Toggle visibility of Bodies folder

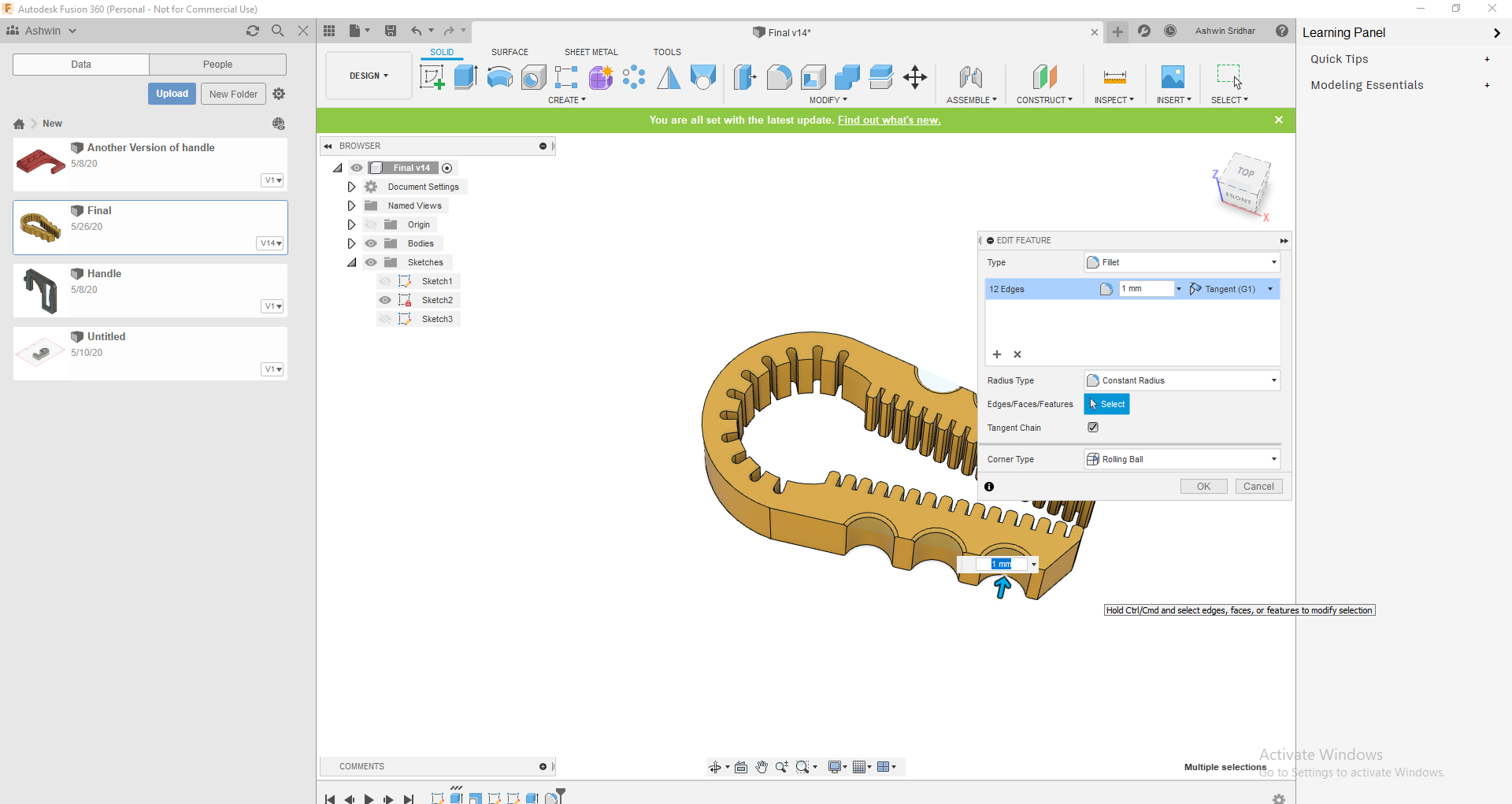371,243
